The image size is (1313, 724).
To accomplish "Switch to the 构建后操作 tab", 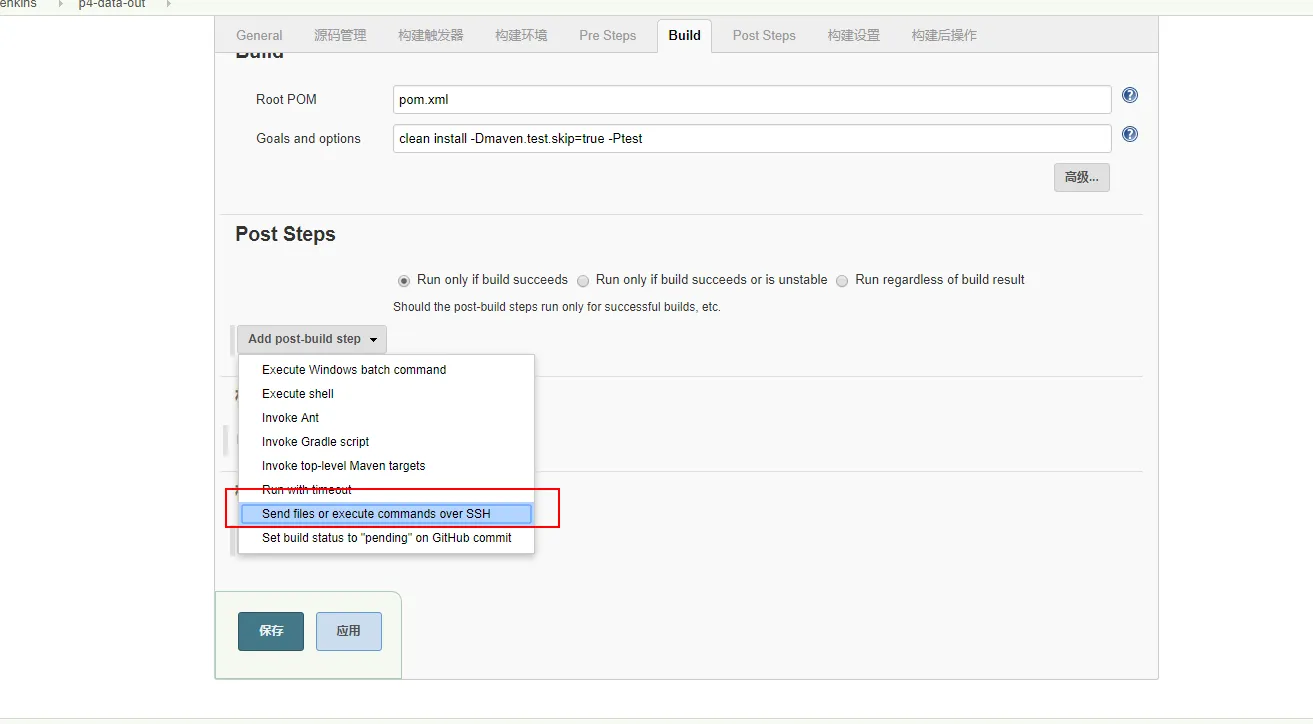I will coord(944,35).
